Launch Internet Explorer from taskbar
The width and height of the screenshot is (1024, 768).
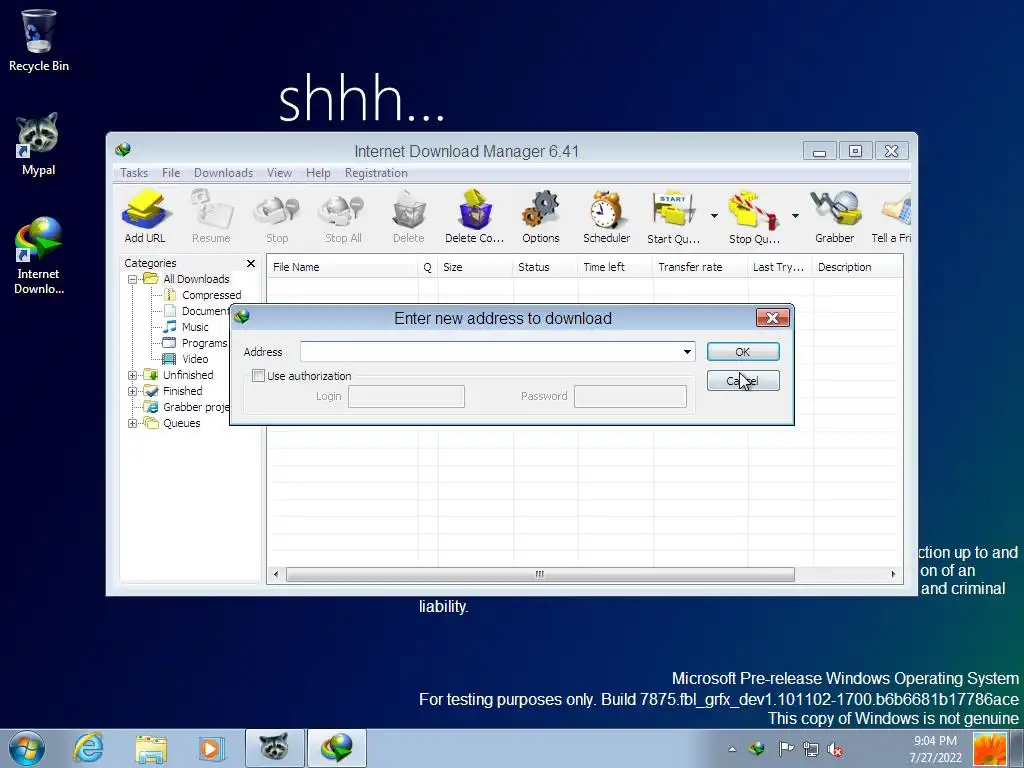(x=88, y=748)
